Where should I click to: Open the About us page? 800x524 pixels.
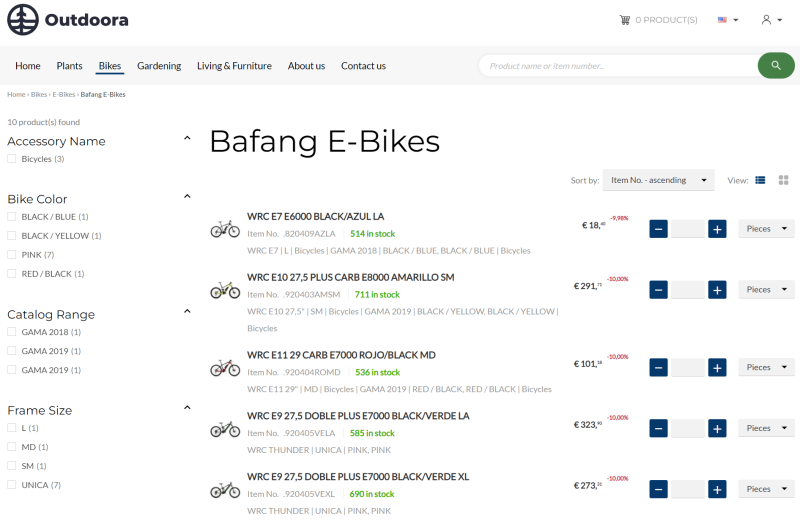point(306,66)
